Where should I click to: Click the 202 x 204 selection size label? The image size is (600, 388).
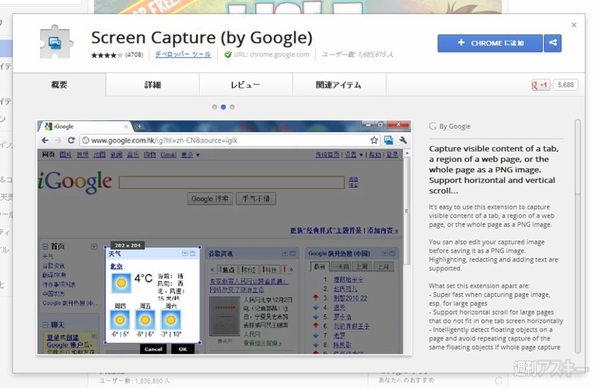pos(127,245)
